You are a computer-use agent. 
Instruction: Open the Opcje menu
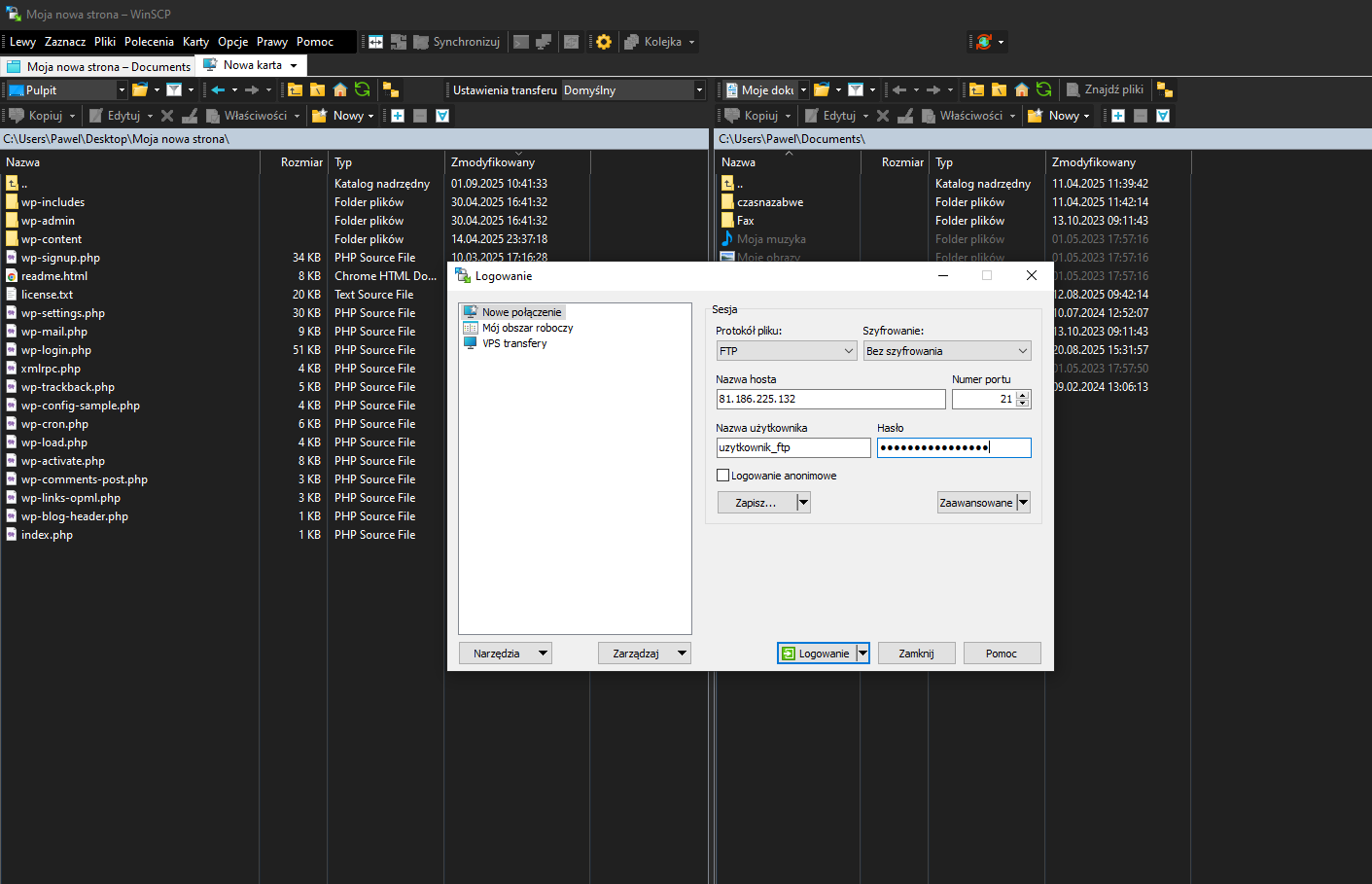pos(233,42)
